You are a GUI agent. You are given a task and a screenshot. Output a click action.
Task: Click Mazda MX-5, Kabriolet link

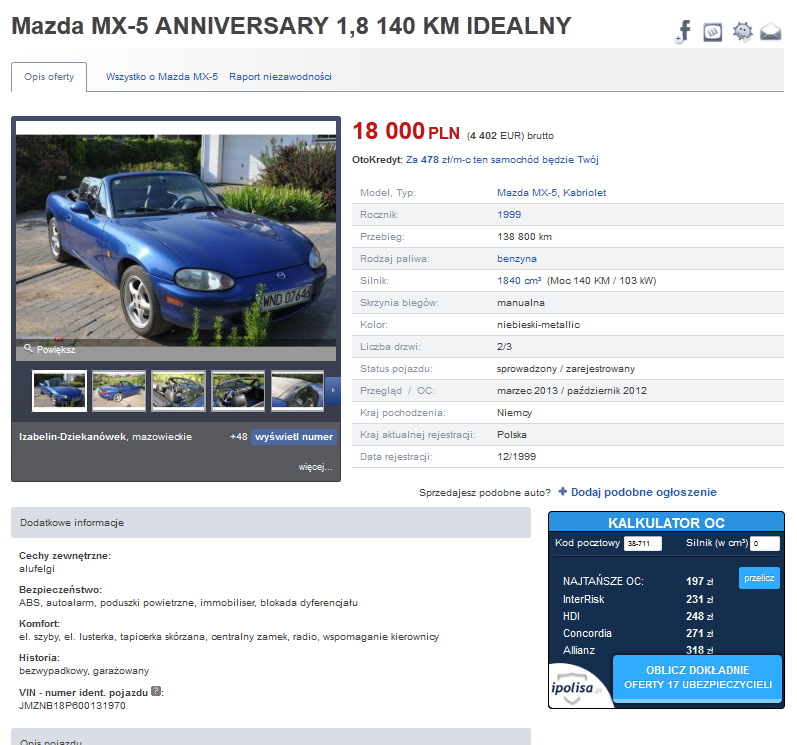tap(551, 193)
